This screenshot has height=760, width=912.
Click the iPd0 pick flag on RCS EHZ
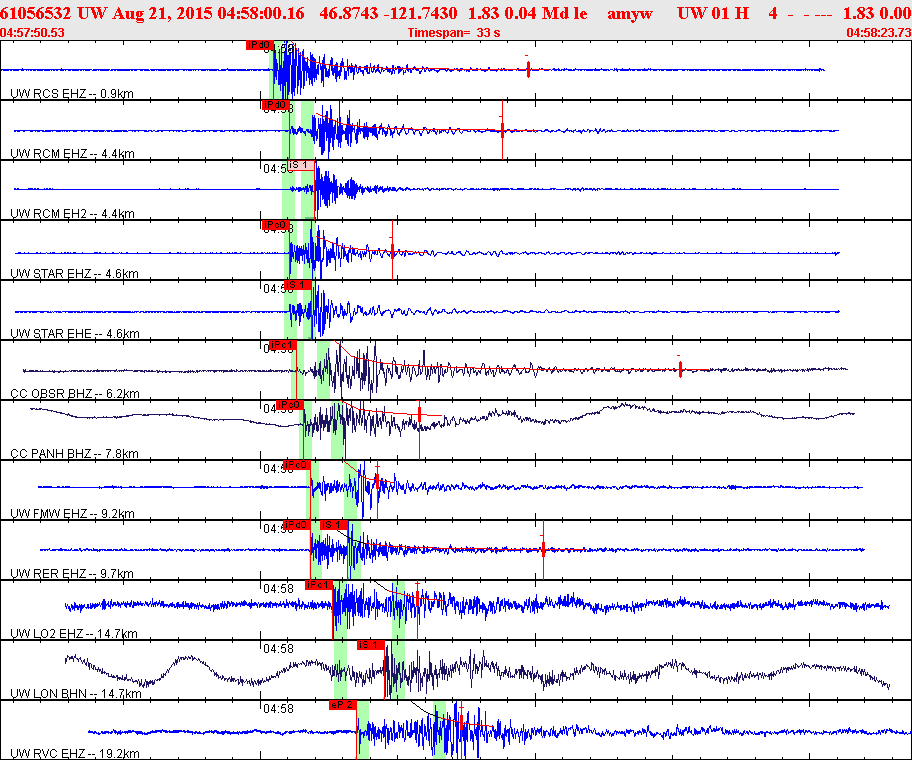point(259,45)
